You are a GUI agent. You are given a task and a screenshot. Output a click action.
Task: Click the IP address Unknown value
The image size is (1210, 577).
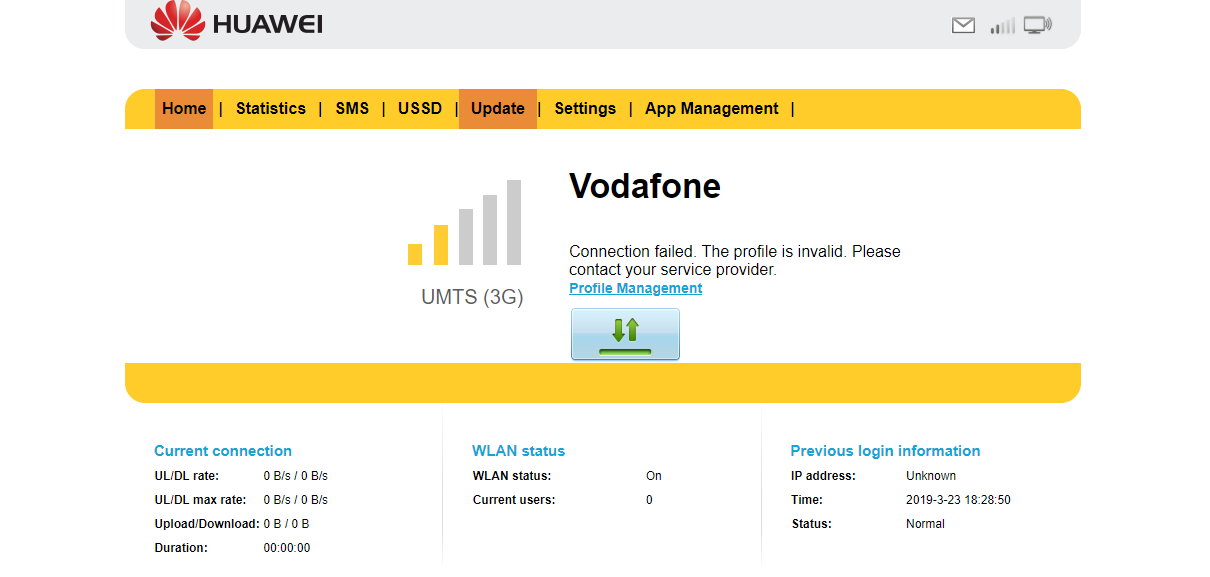pos(931,476)
